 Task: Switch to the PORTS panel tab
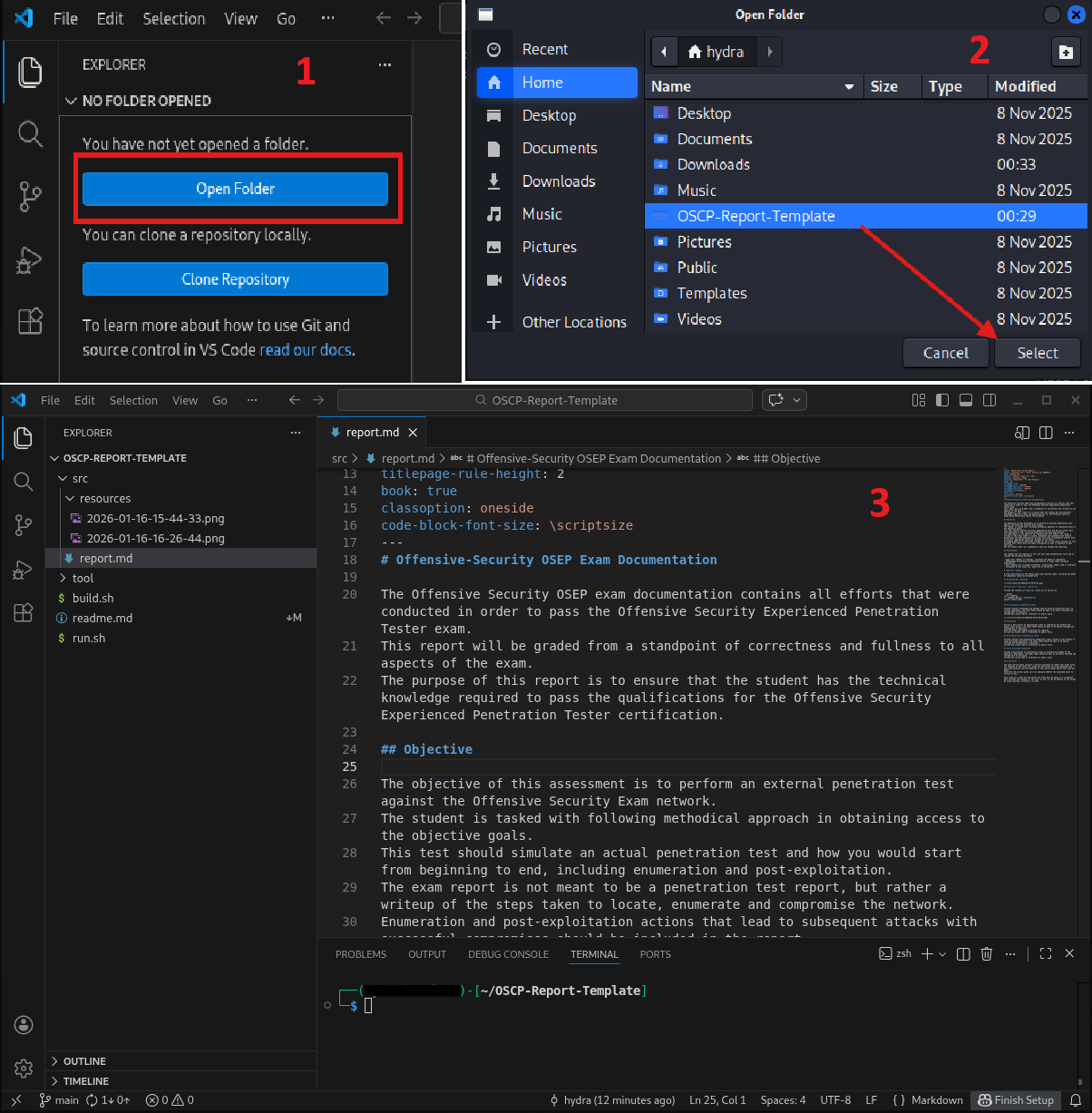point(655,954)
